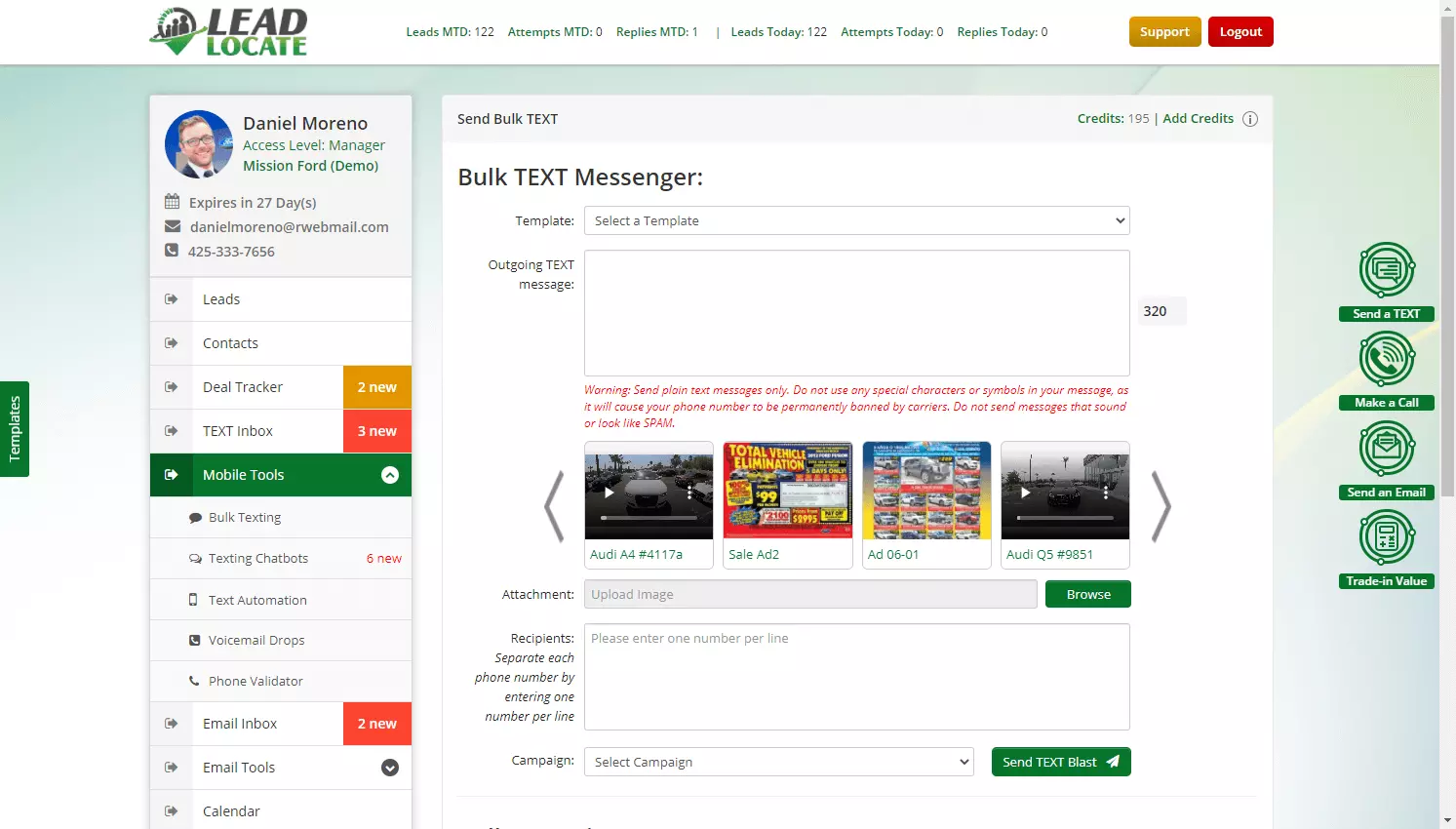Open the Trade-in Value calculator icon
The image size is (1456, 829).
pyautogui.click(x=1387, y=537)
